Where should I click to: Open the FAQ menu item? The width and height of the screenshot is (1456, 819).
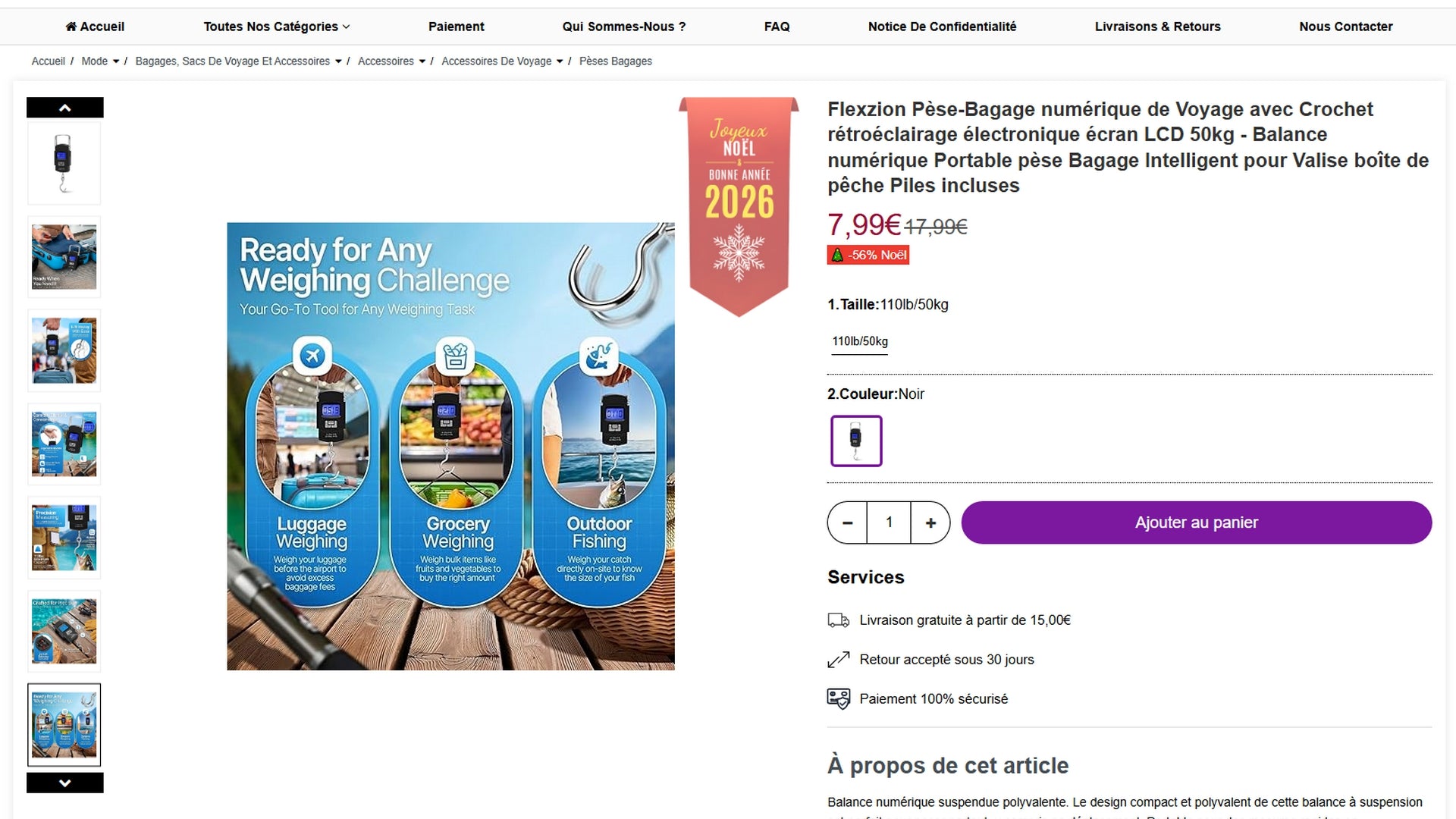(777, 27)
